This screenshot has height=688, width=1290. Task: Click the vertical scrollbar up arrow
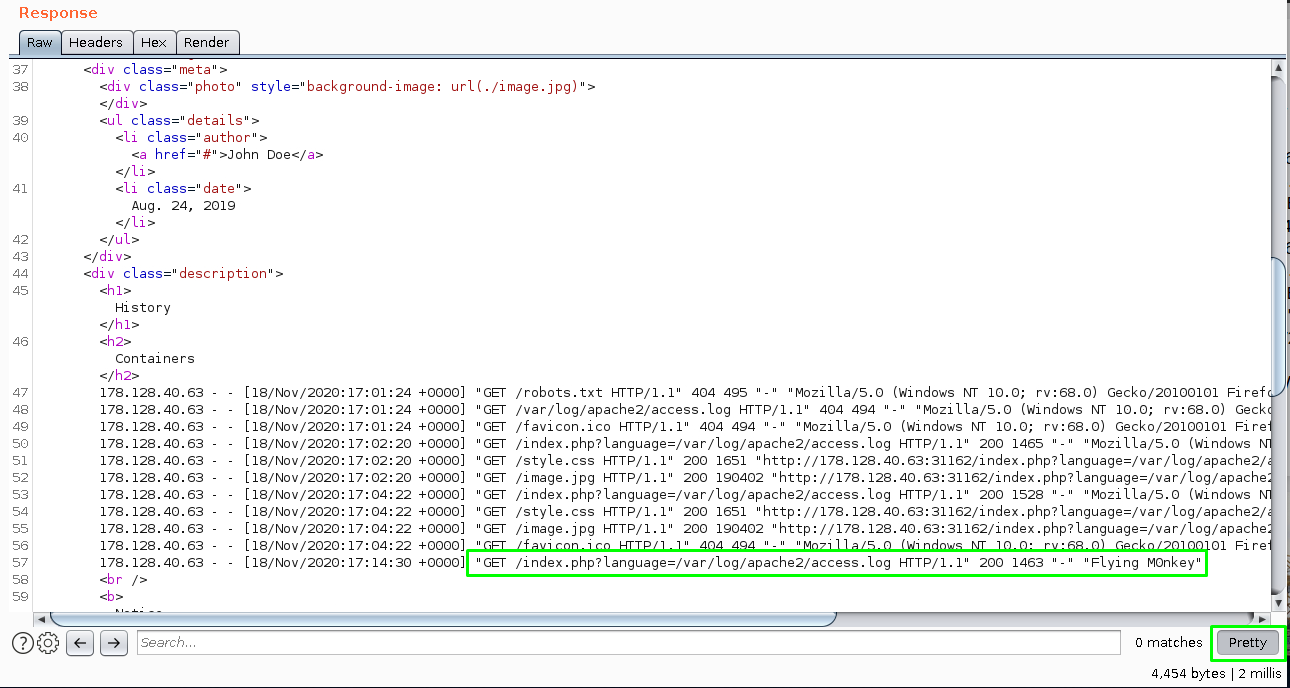point(1277,68)
